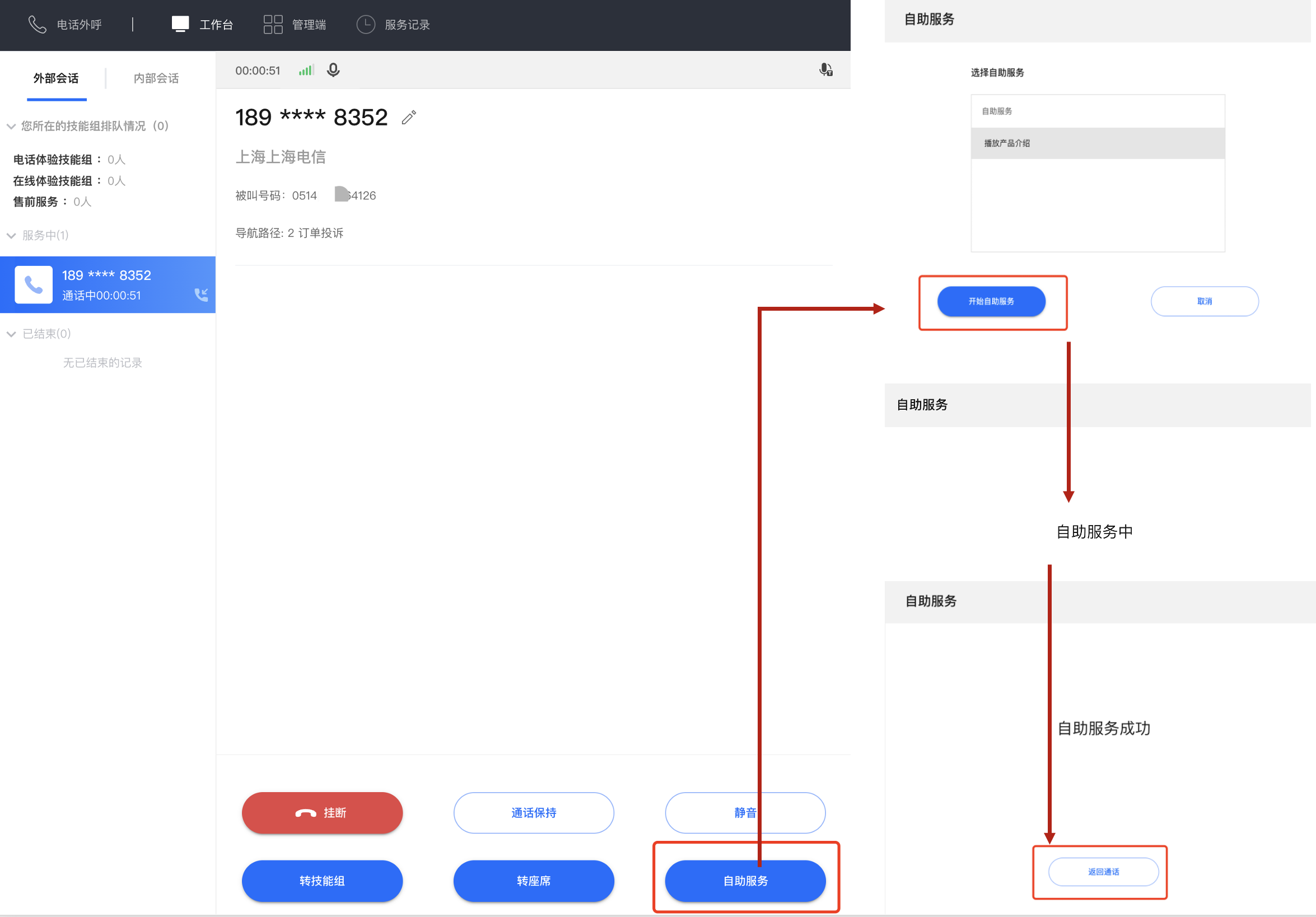Click the phone handset icon for 电话外呼
Screen dimensions: 1316x917
pyautogui.click(x=38, y=25)
